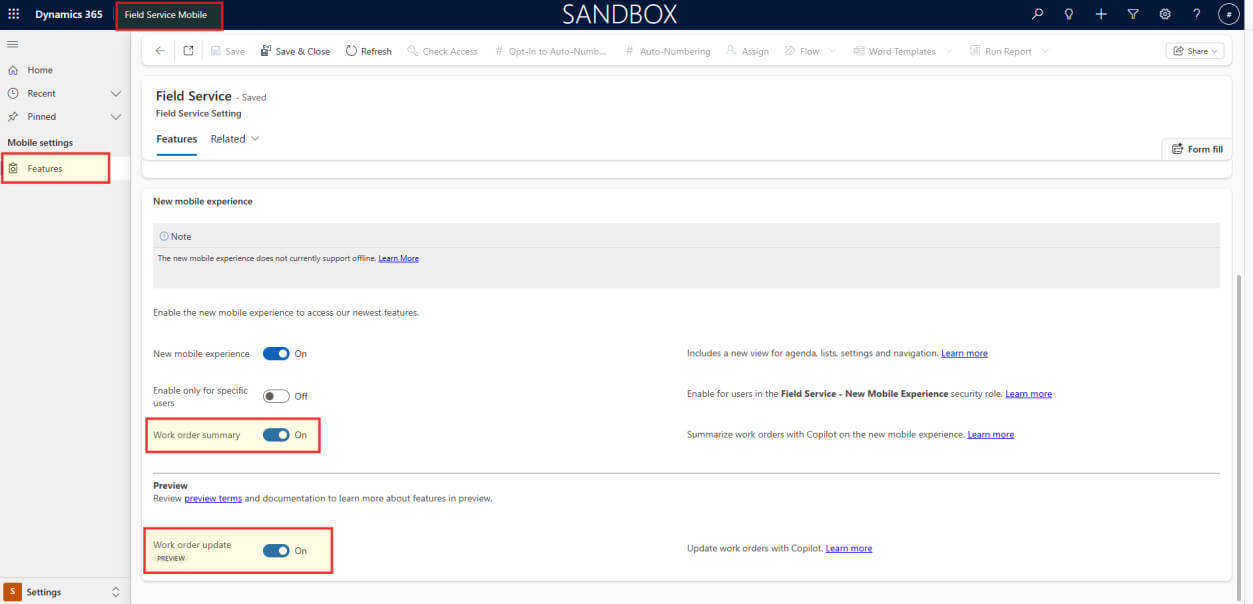This screenshot has height=604, width=1253.
Task: Open the lightbulb assistant icon
Action: coord(1069,14)
